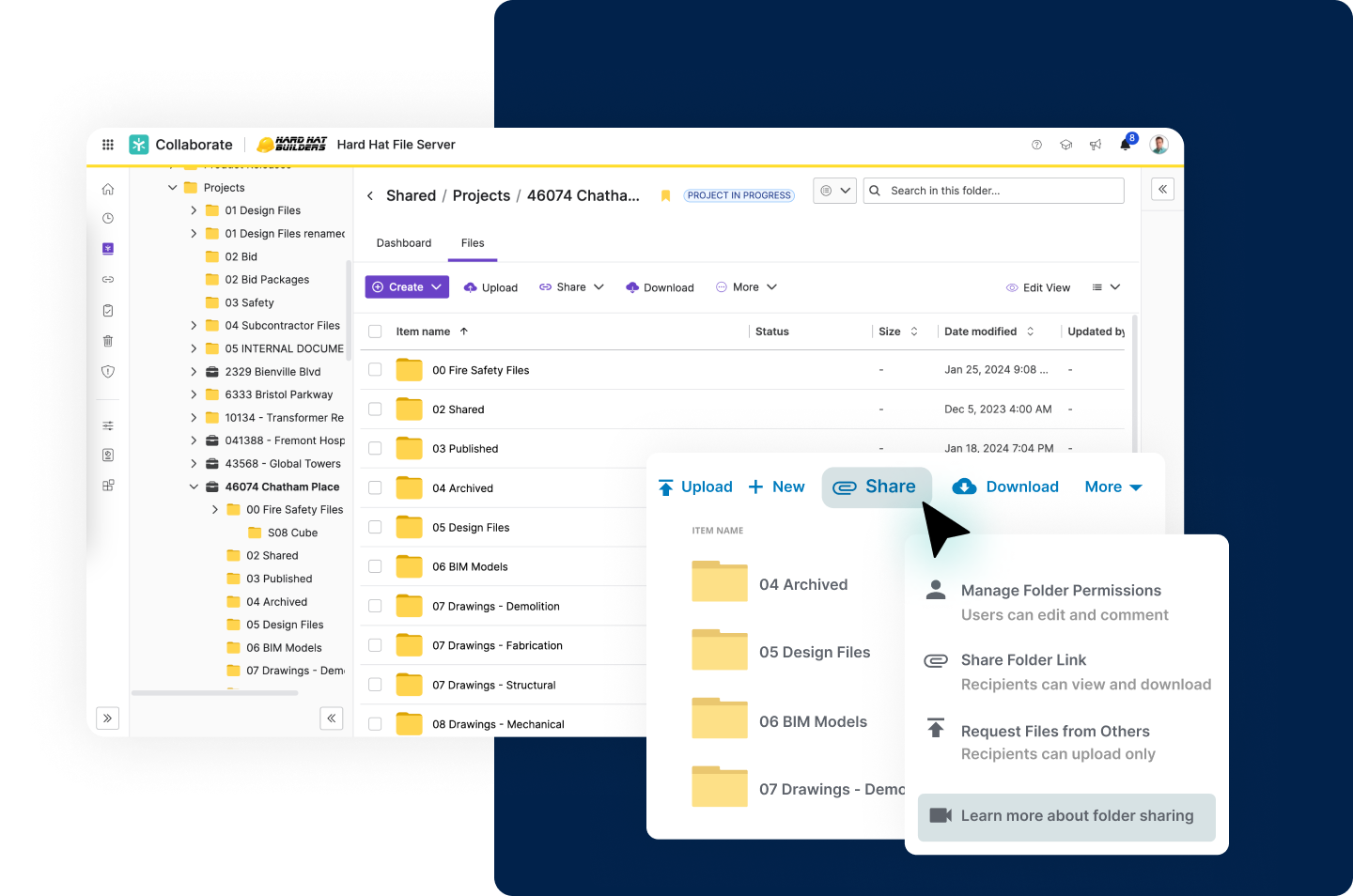This screenshot has height=896, width=1353.
Task: Select the checkbox next to 00 Fire Safety Files
Action: click(375, 370)
